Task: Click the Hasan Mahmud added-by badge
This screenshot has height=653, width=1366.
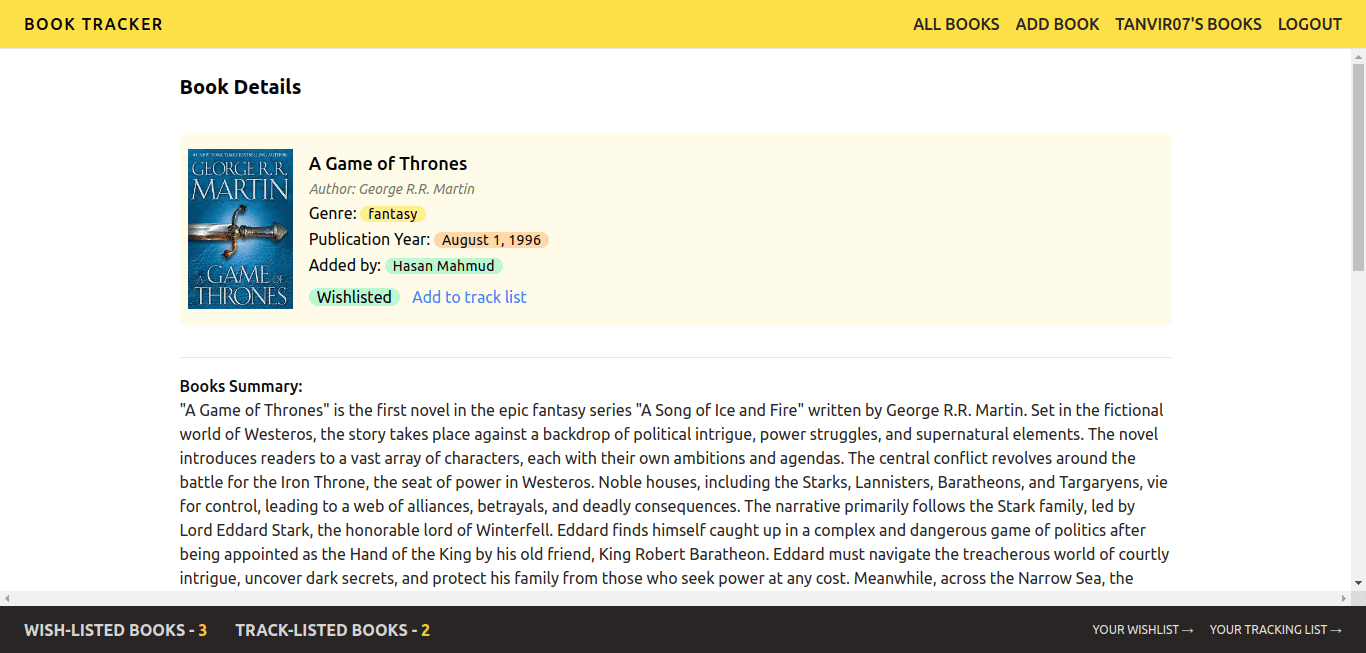Action: point(443,266)
